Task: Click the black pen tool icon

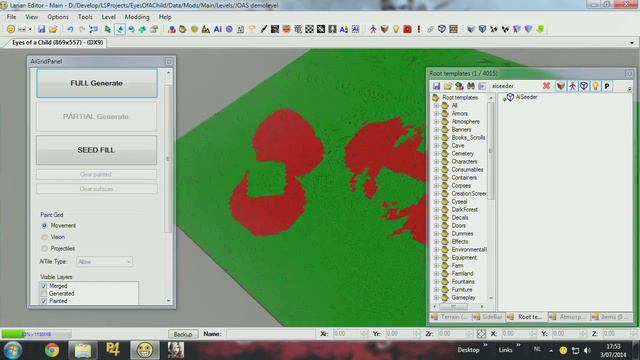Action: 264,29
